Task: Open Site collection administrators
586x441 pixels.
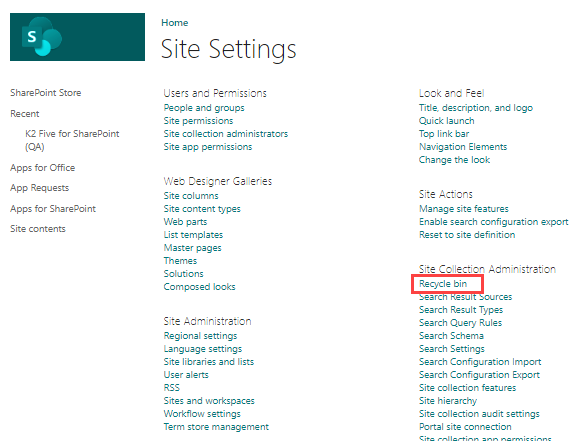Action: [226, 134]
